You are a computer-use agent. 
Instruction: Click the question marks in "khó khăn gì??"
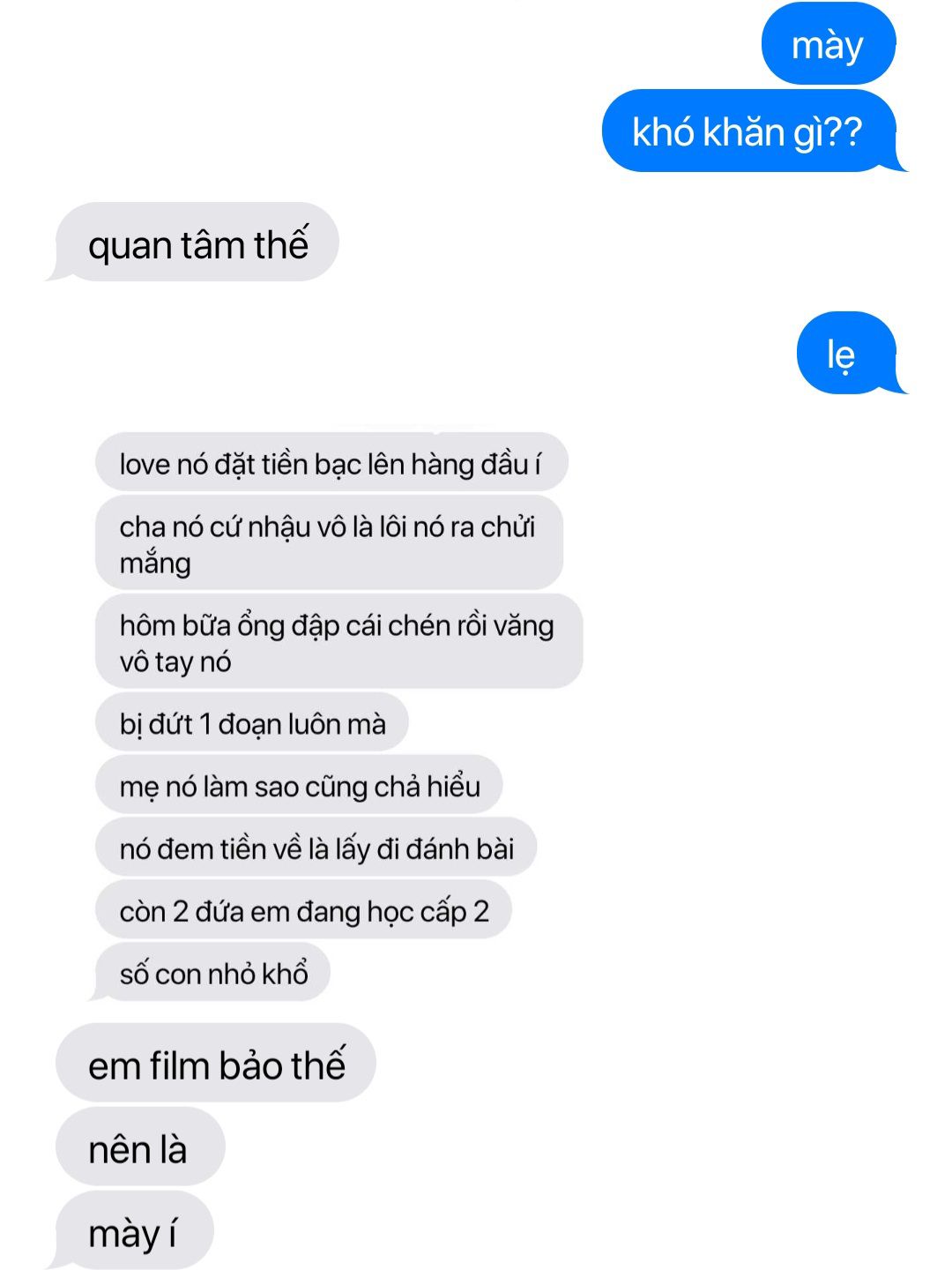point(844,131)
